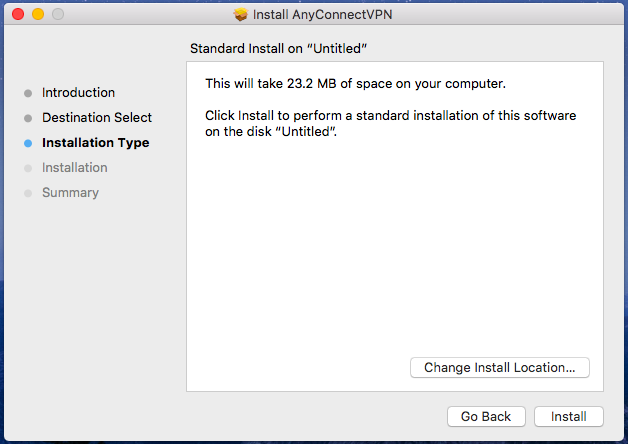Viewport: 628px width, 444px height.
Task: Click the dimmed Summary step label
Action: pos(70,193)
